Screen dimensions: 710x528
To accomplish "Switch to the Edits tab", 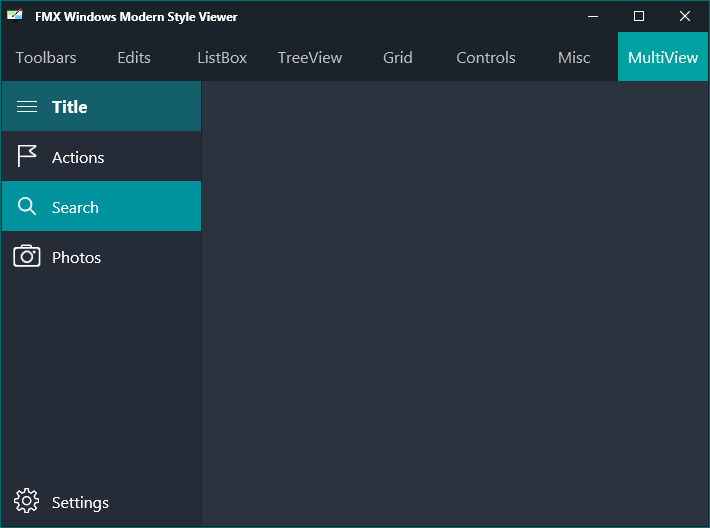I will pyautogui.click(x=134, y=58).
